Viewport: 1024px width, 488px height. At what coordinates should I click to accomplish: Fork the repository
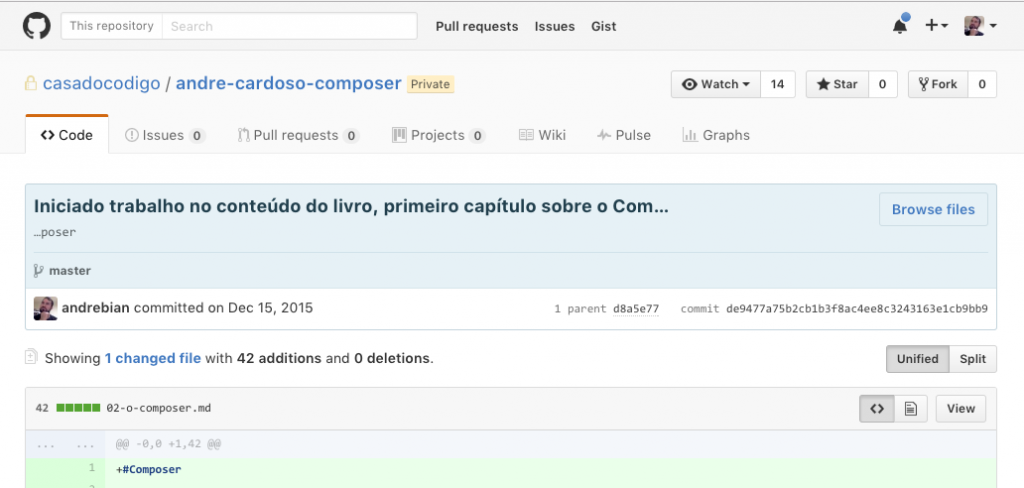coord(938,84)
